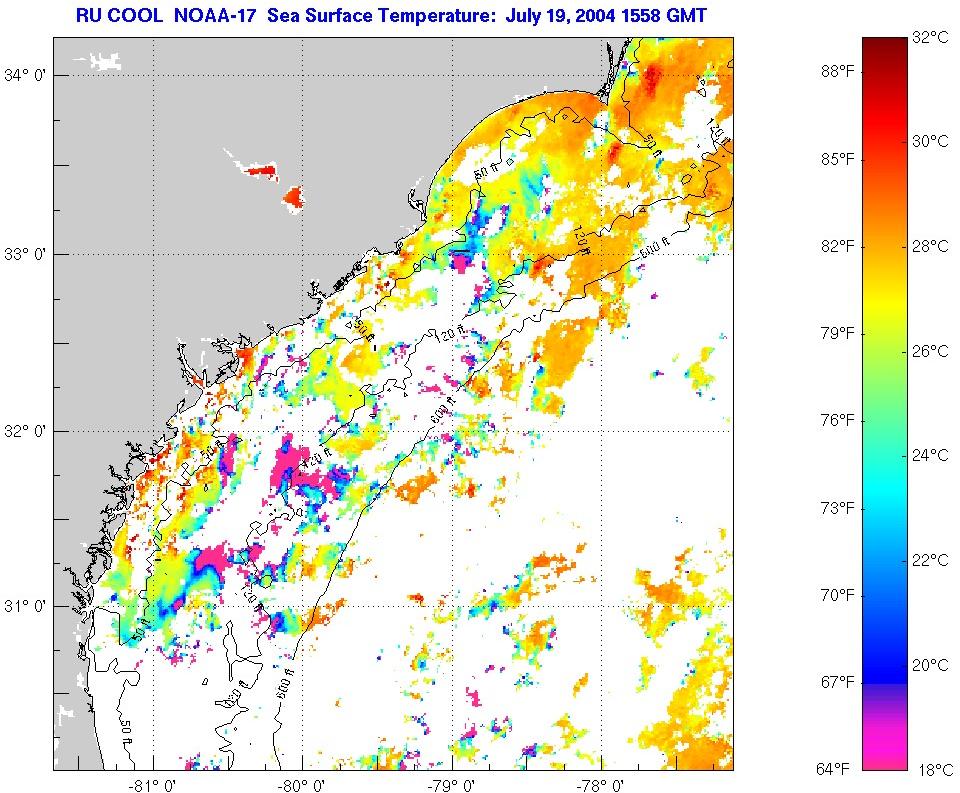The width and height of the screenshot is (960, 793).
Task: Click the 88°F scale label
Action: 838,72
